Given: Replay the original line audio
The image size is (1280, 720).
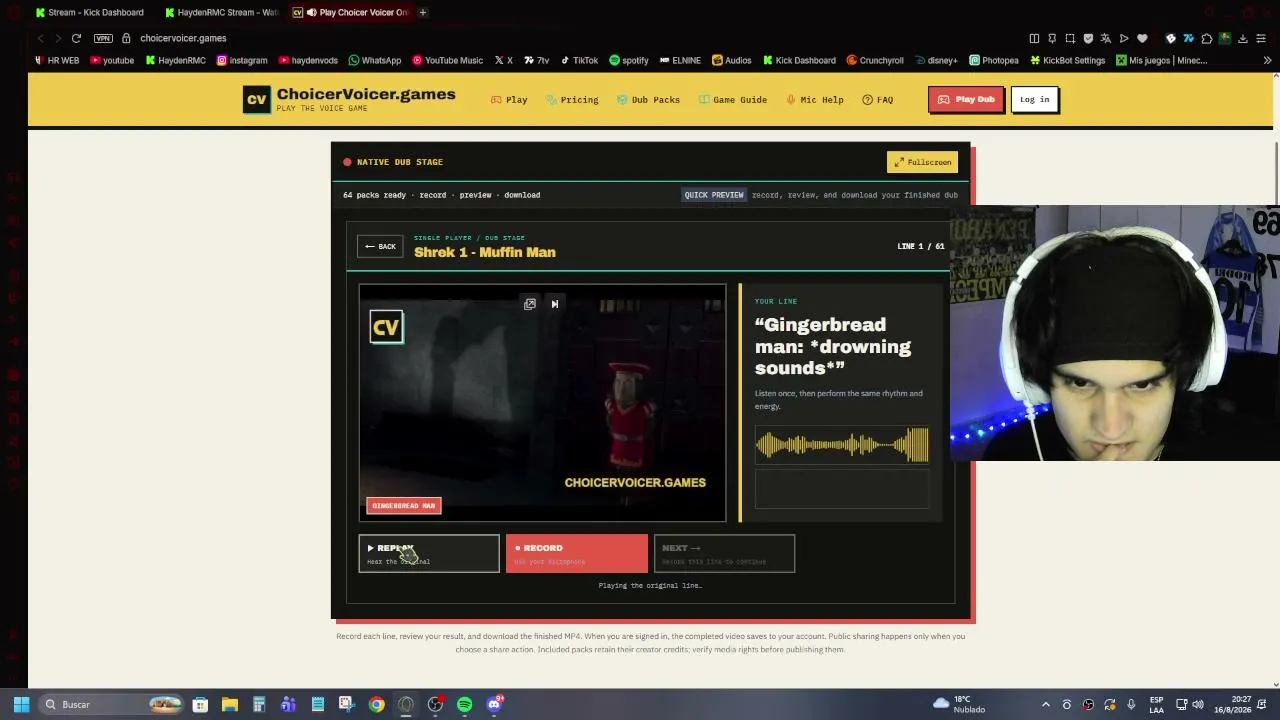Looking at the screenshot, I should point(429,553).
